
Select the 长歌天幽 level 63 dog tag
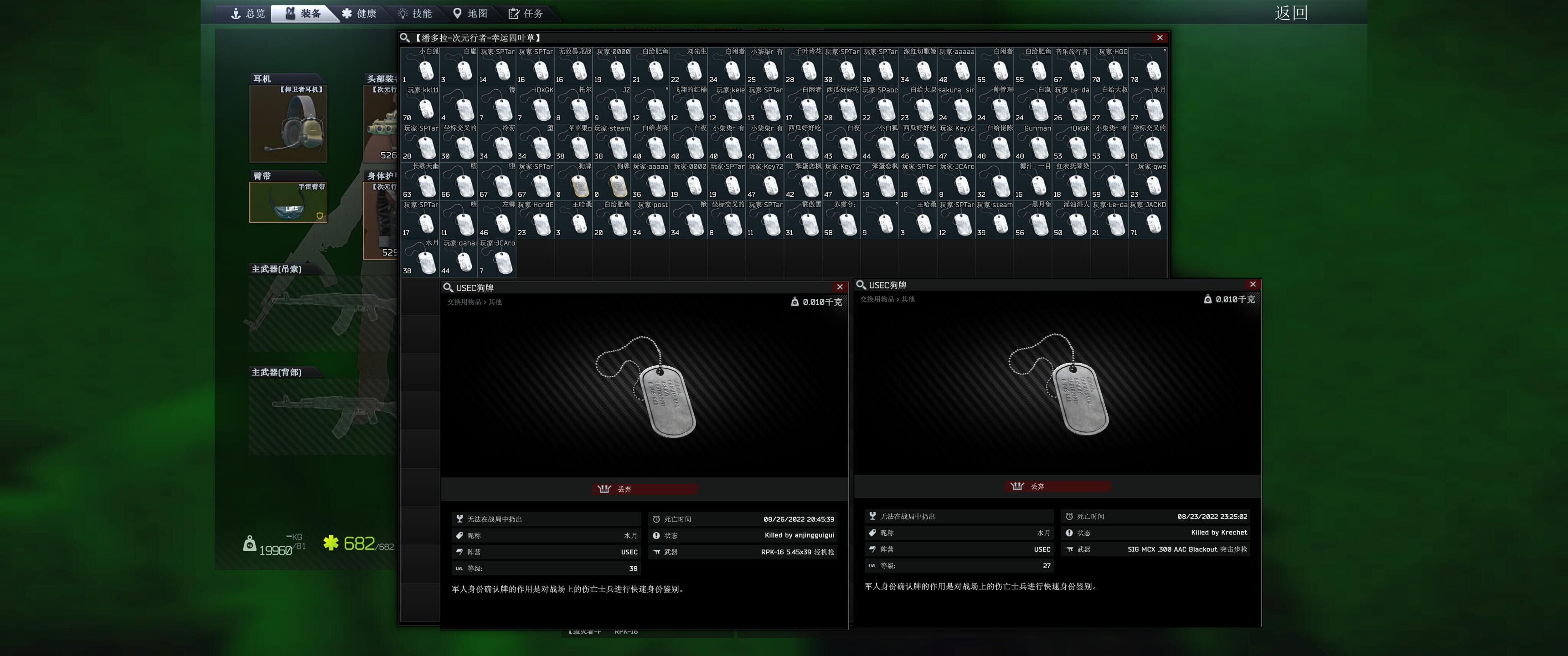[x=420, y=181]
